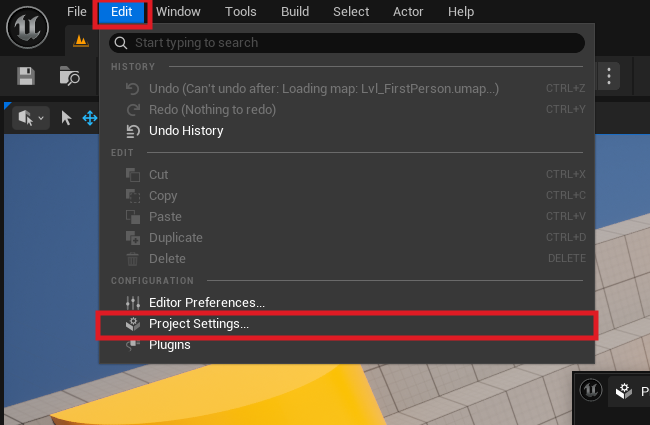Click the three-dot toolbar options button
650x425 pixels.
[609, 76]
